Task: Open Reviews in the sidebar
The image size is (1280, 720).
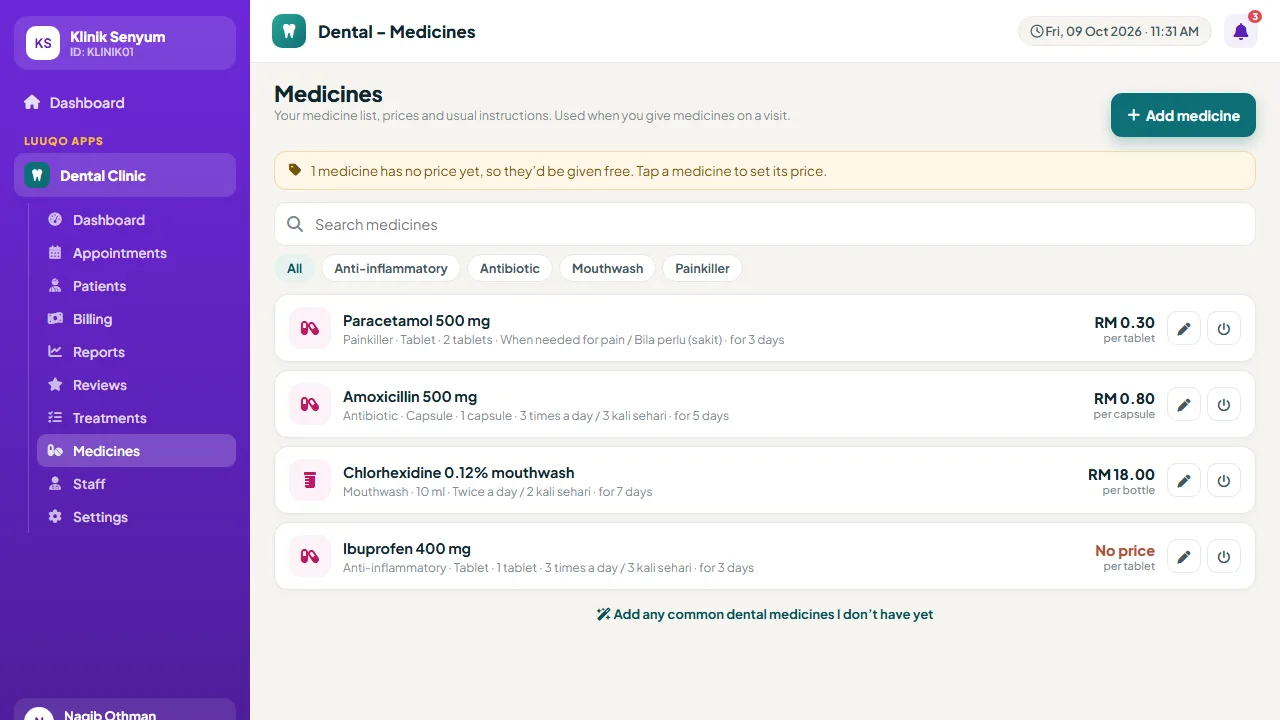Action: click(x=136, y=385)
